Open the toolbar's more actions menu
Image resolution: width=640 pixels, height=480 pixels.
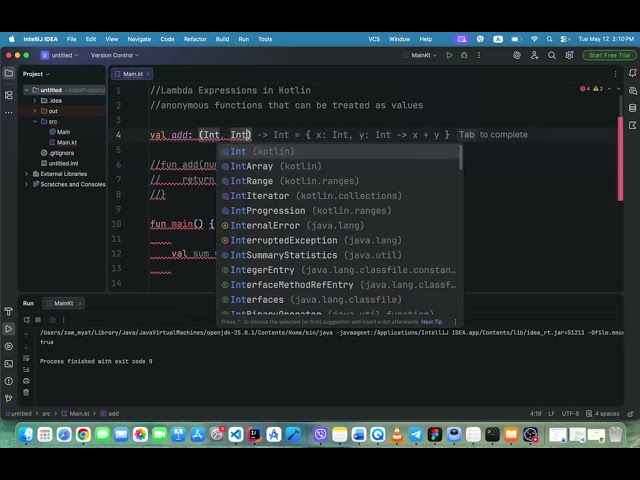click(x=479, y=55)
